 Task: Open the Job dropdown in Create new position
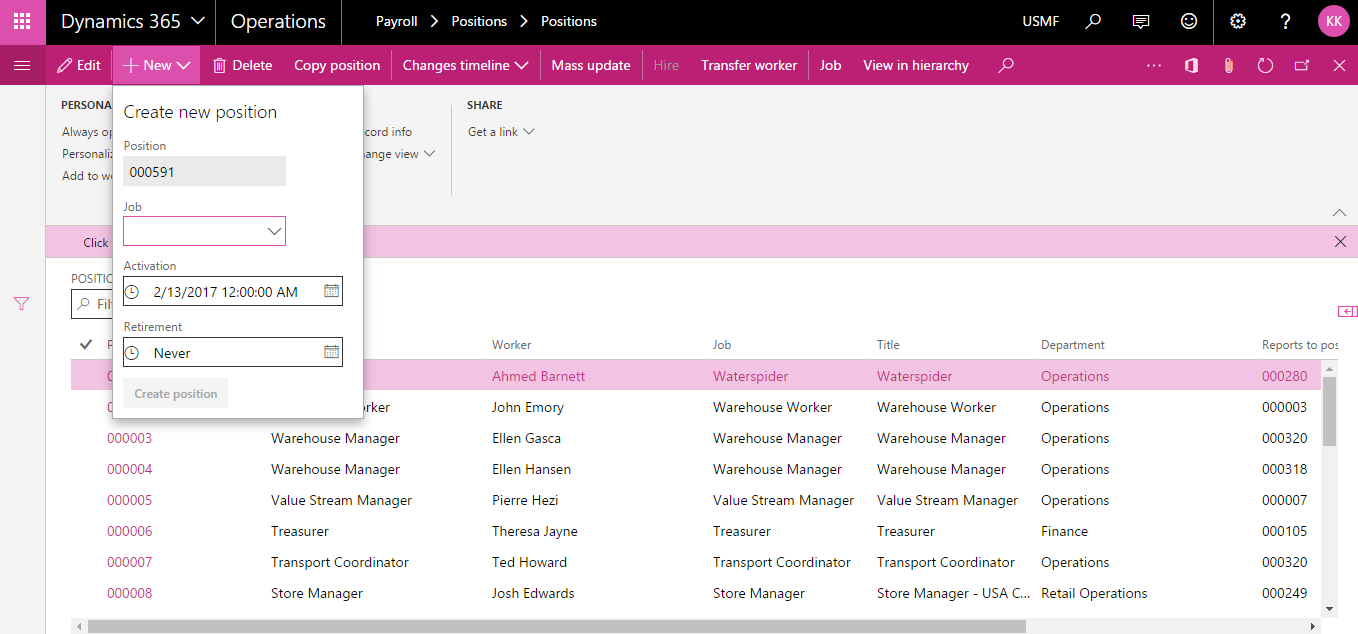[x=273, y=230]
